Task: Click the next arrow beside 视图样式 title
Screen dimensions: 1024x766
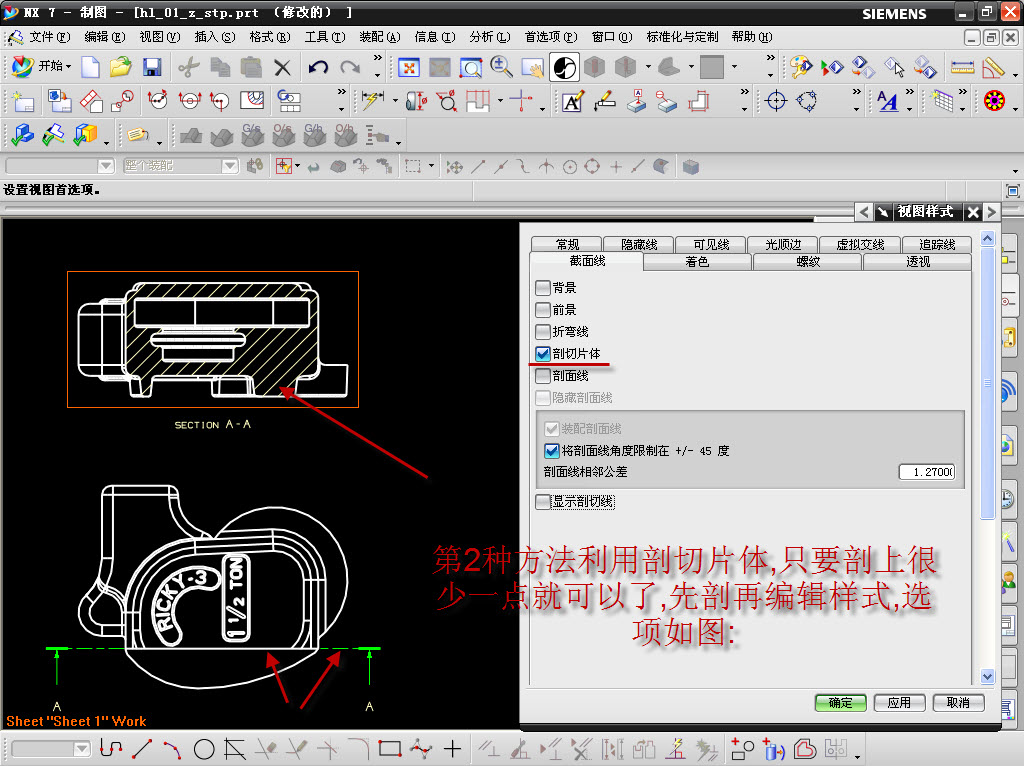Action: click(991, 212)
